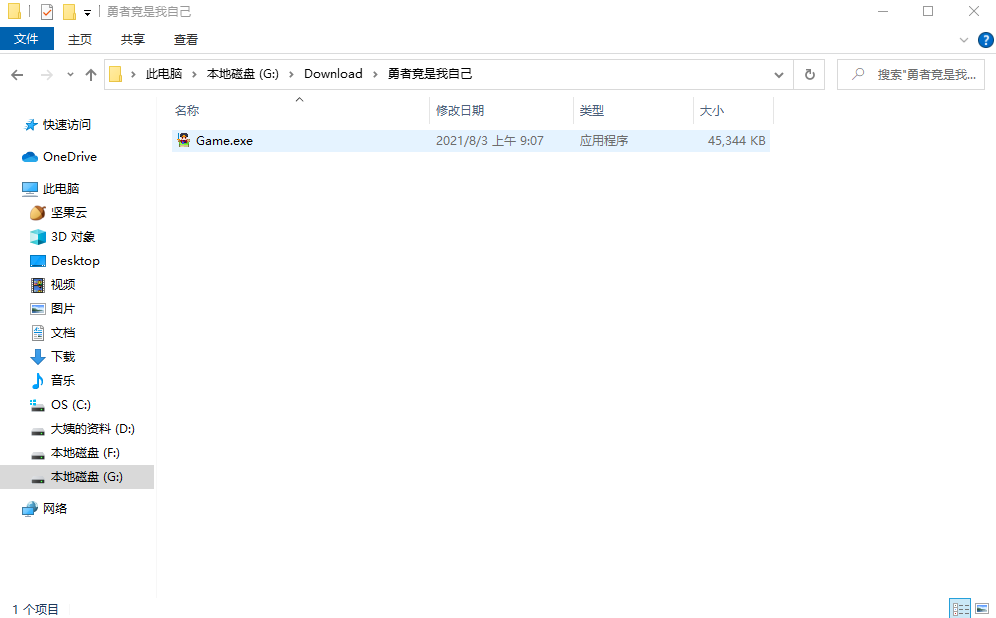The image size is (996, 618).
Task: Click 本地磁盘 (G:) in the address bar
Action: (x=243, y=74)
